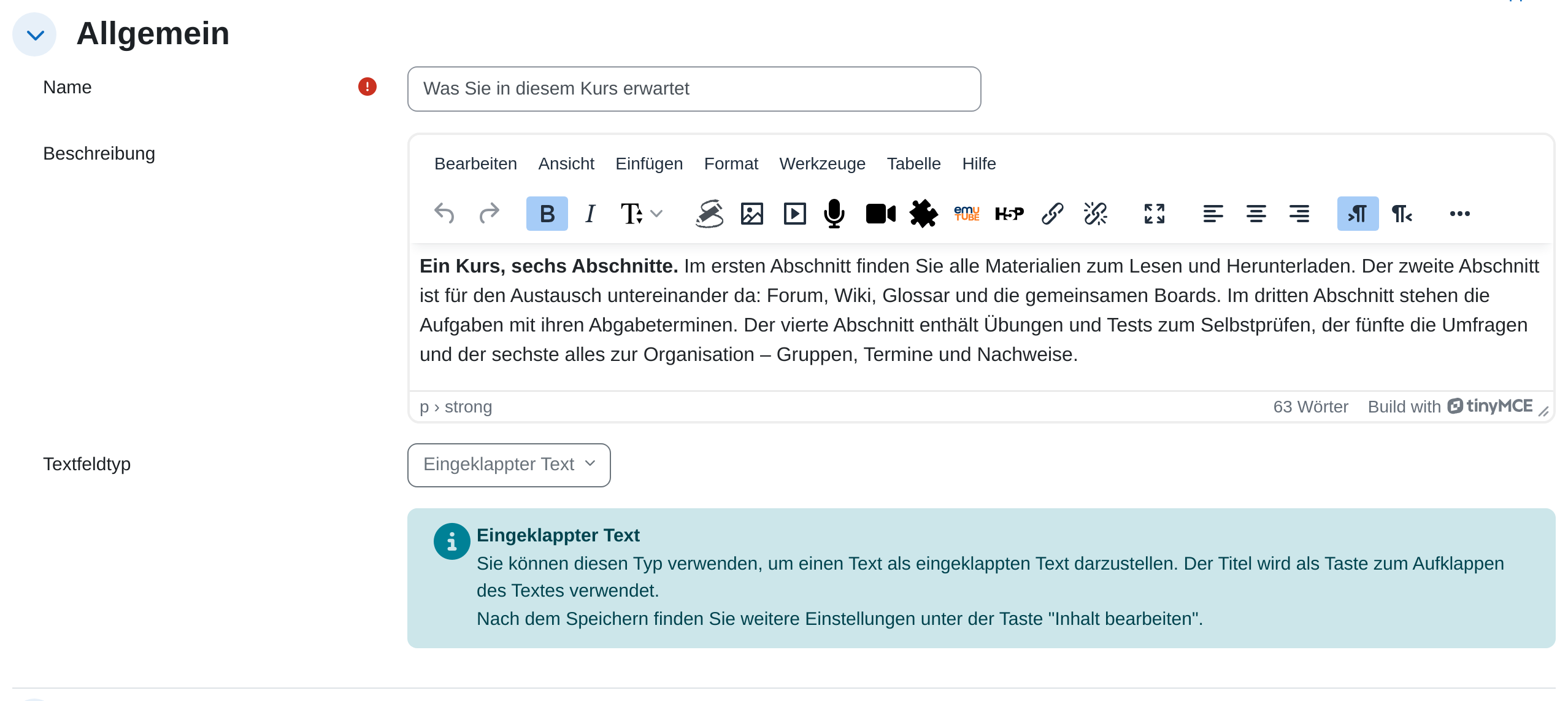The height and width of the screenshot is (701, 1568).
Task: Insert H5P content icon
Action: click(1010, 214)
